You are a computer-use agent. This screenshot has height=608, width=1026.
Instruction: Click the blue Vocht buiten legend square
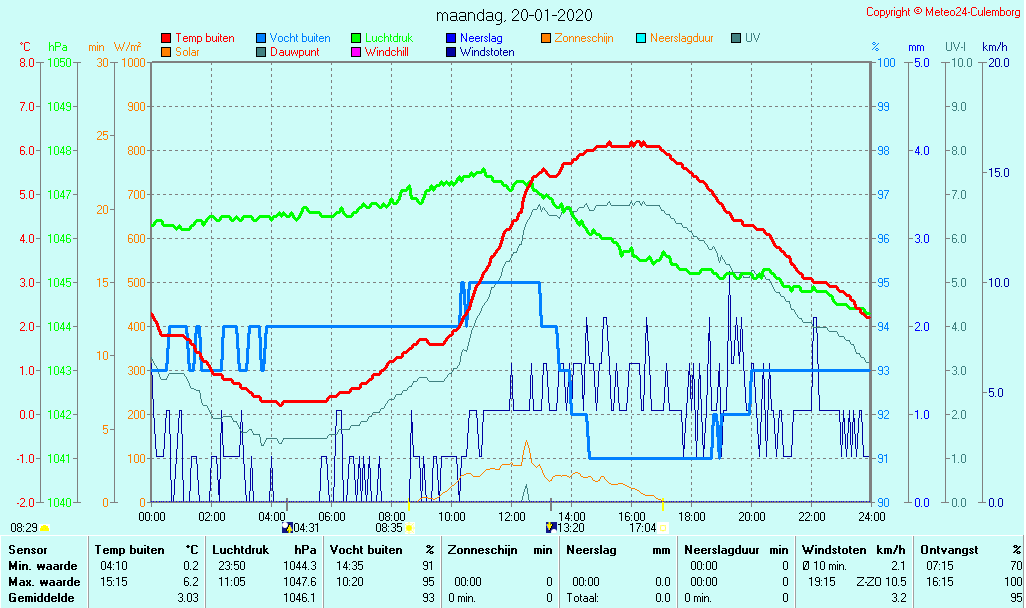point(261,39)
